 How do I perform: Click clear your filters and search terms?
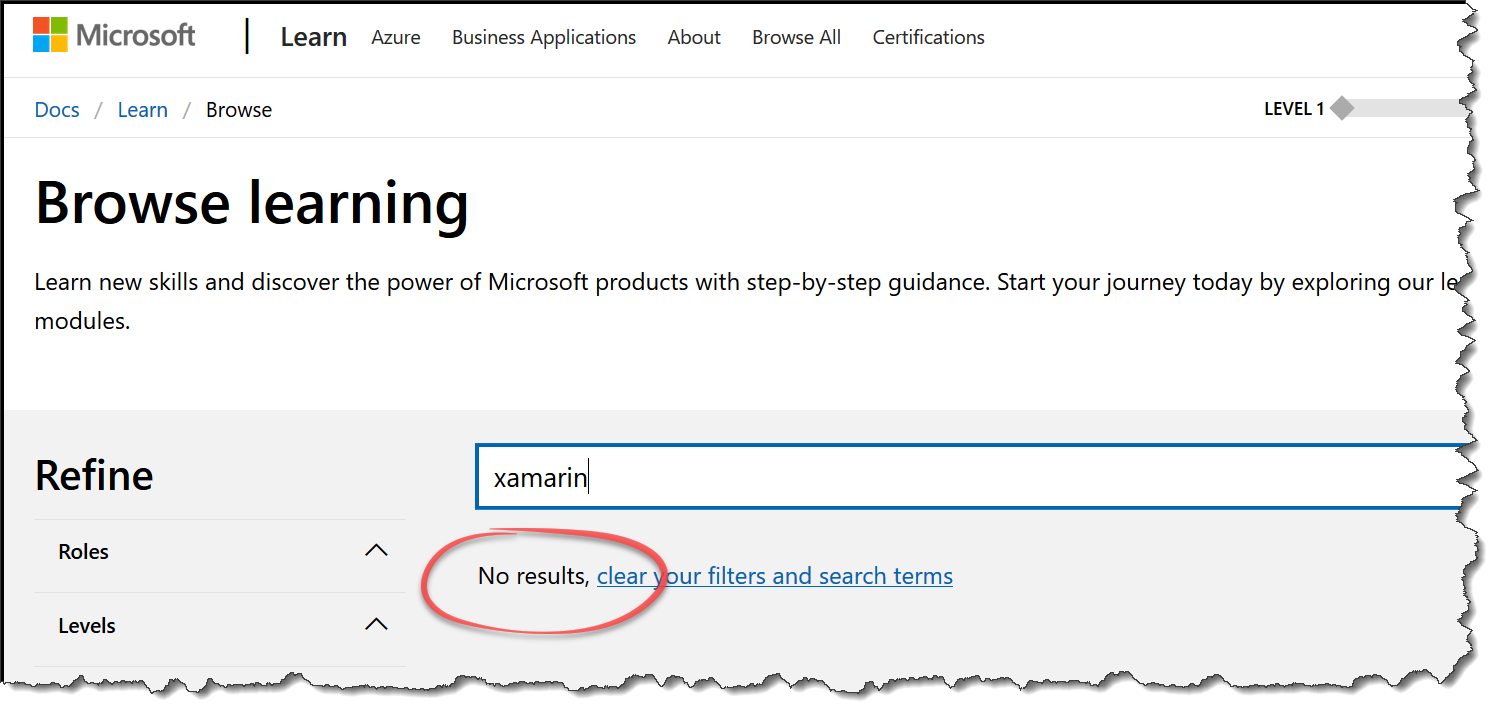pos(775,576)
